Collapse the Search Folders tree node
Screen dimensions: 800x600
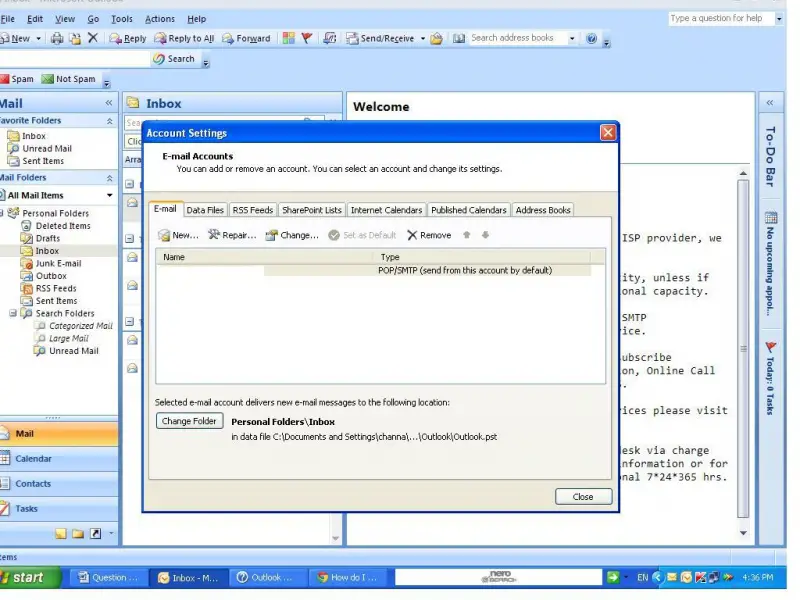13,313
